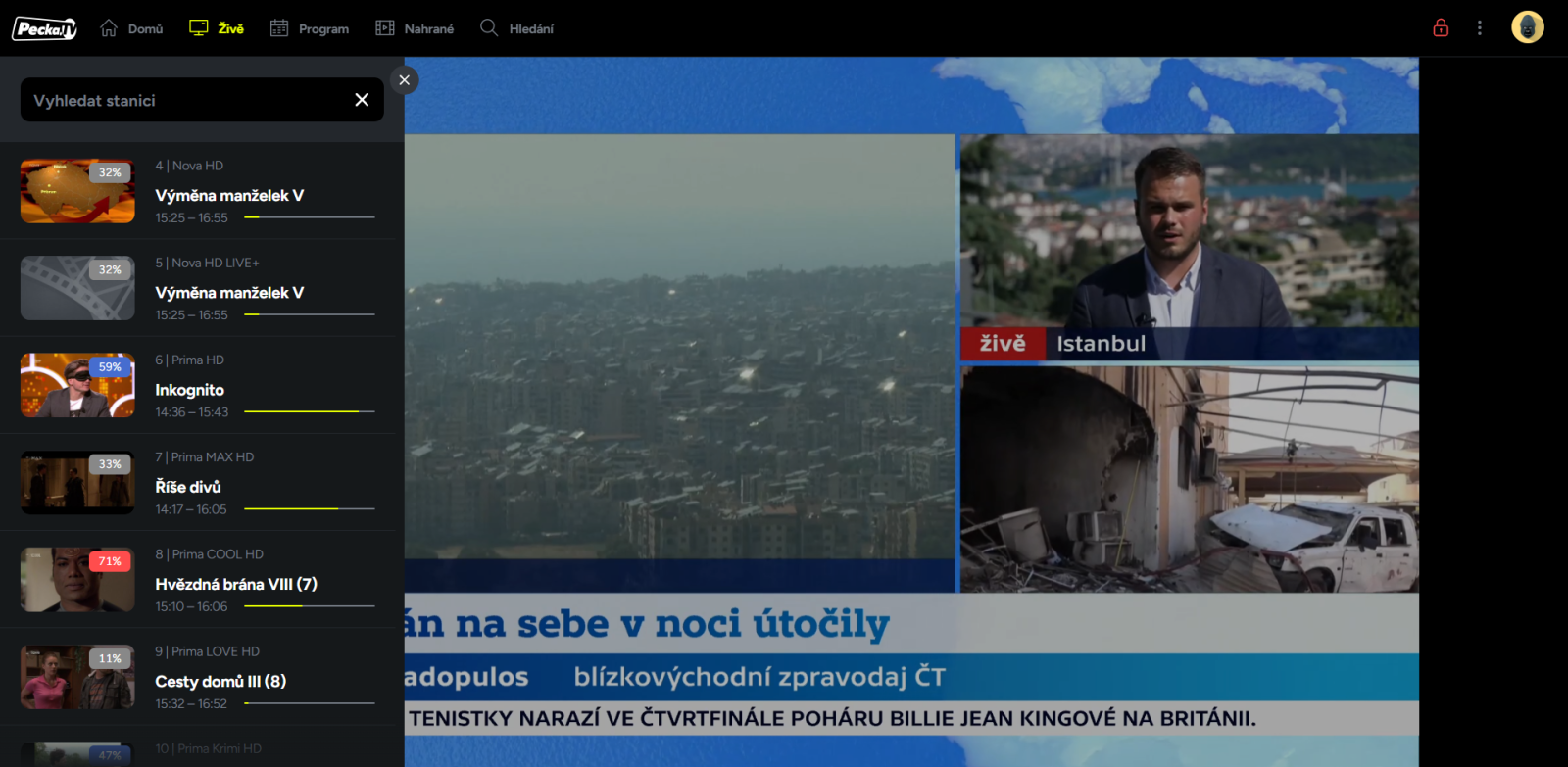Click the 11% badge on Prima LOVE HD
The image size is (1568, 767).
110,658
